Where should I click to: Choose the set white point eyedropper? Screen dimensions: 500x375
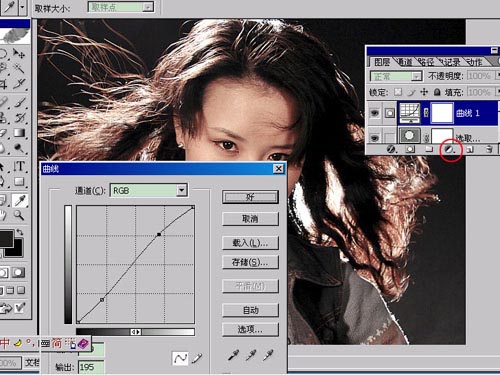pos(268,355)
